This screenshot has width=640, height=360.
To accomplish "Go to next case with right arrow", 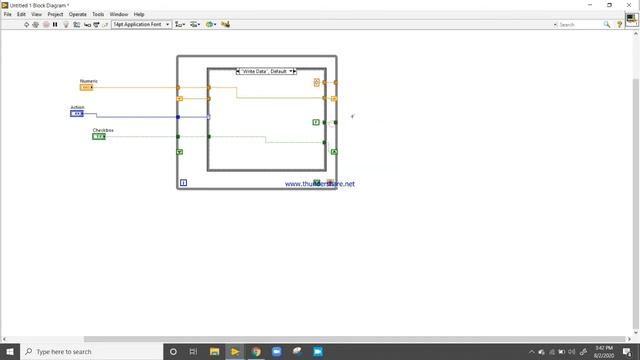I will tap(295, 71).
